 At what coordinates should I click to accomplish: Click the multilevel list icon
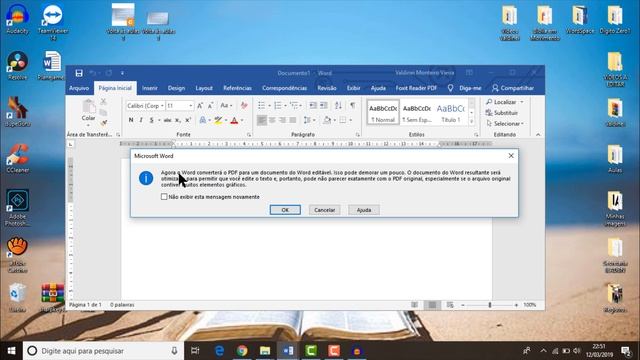pyautogui.click(x=294, y=106)
